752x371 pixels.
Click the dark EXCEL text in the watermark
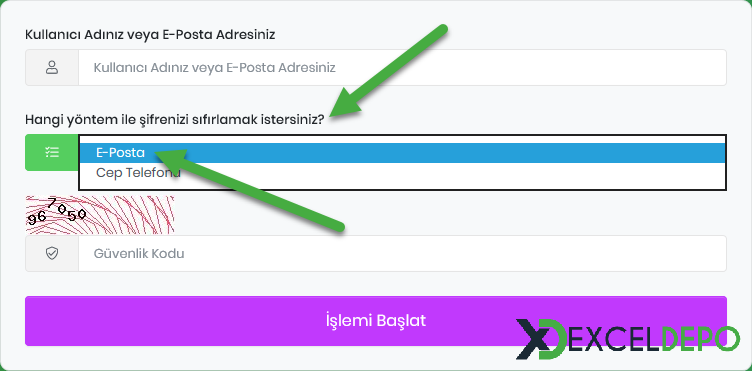point(616,338)
